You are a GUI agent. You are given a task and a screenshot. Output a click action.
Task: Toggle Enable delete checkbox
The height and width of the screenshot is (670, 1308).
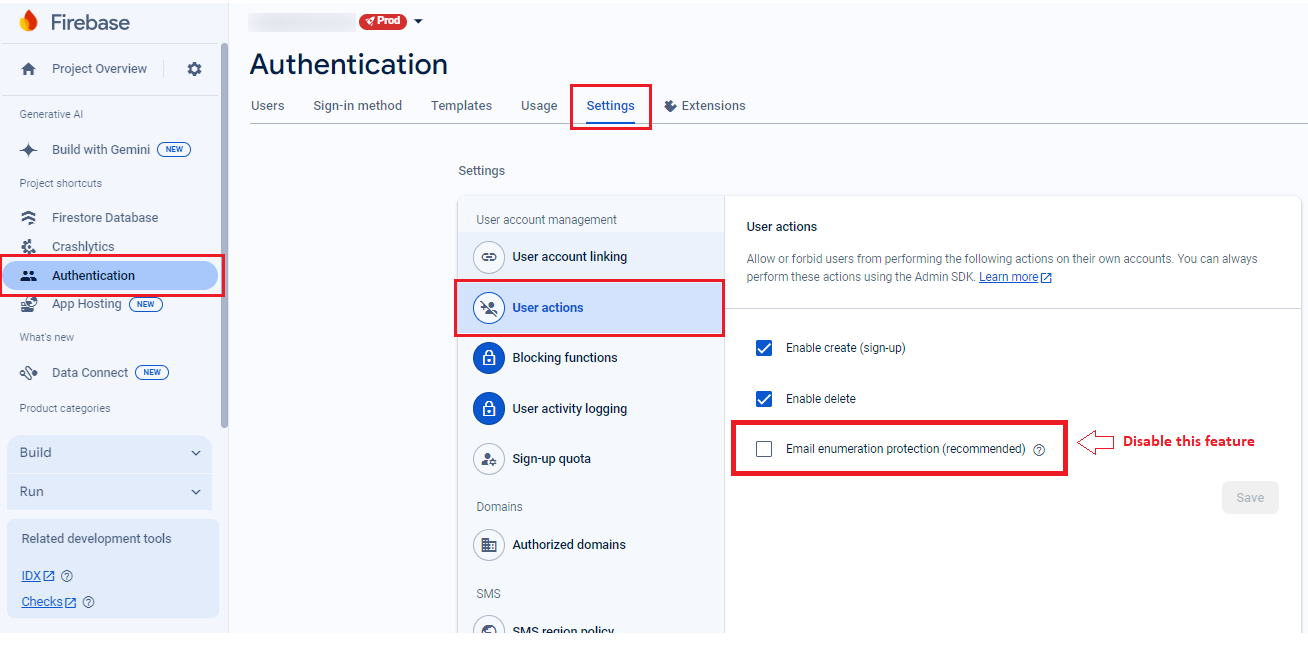(x=764, y=399)
